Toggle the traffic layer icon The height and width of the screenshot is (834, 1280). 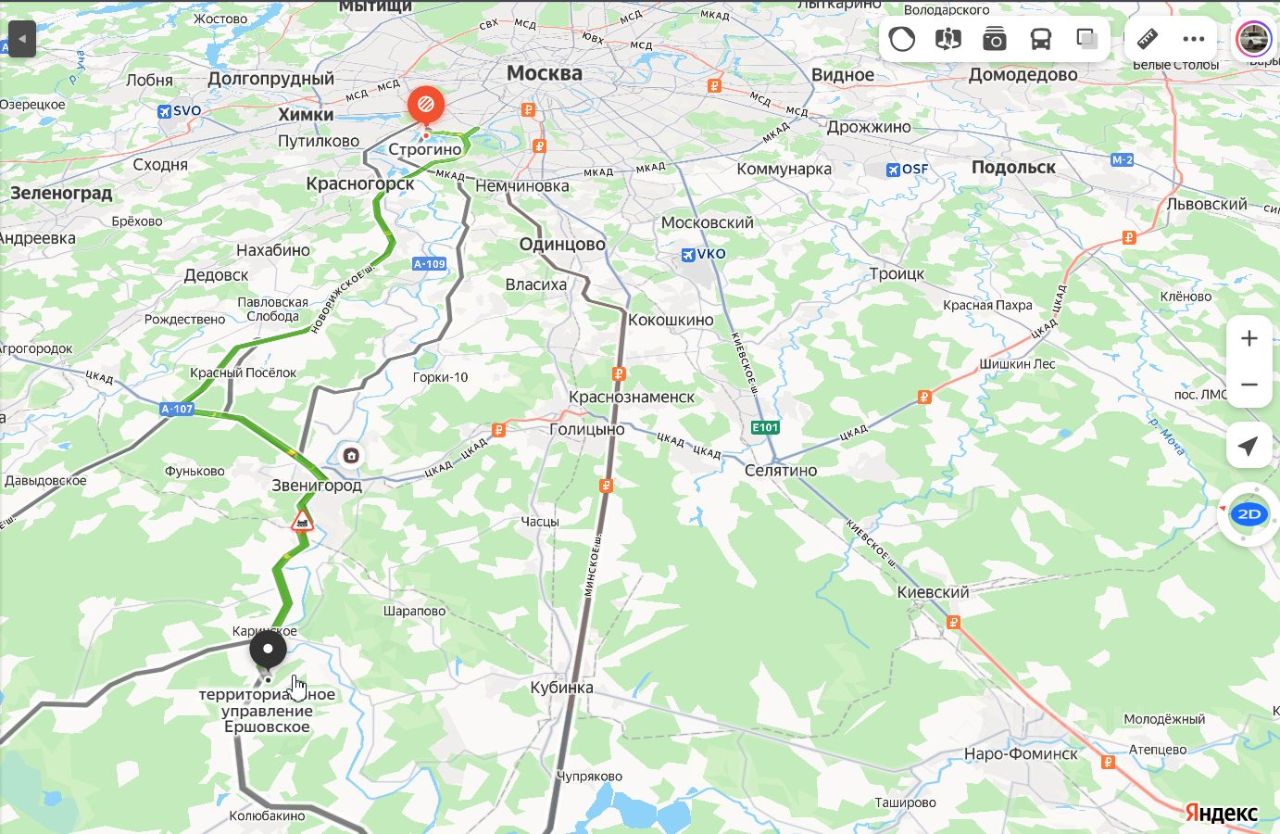[902, 39]
